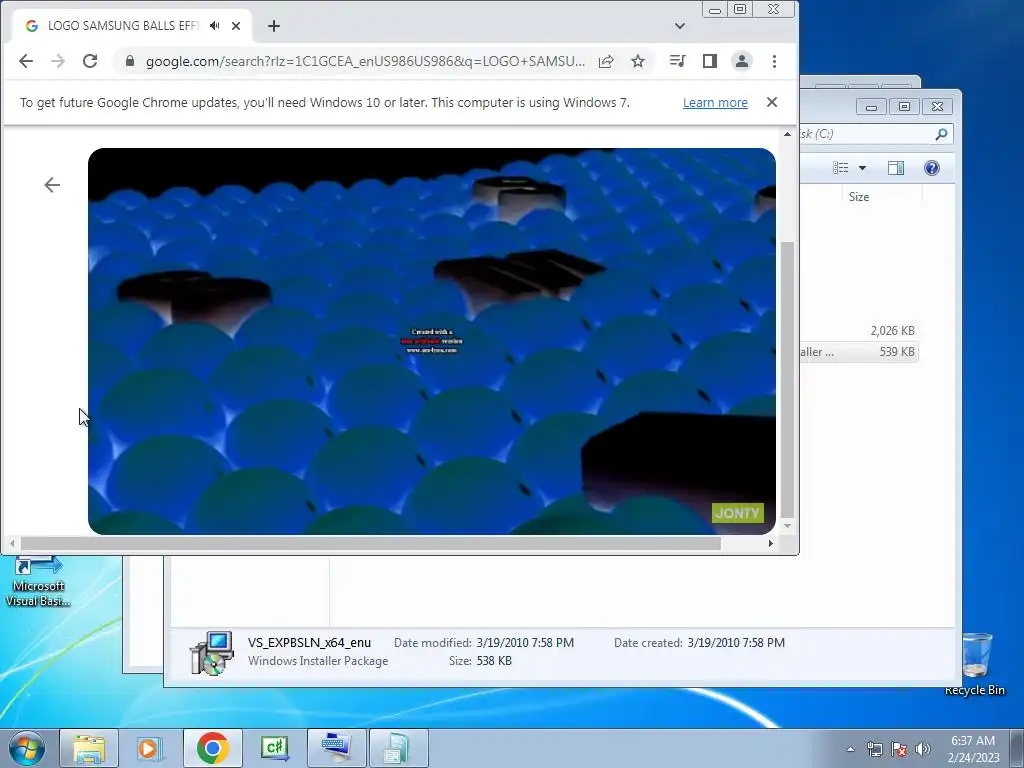Image resolution: width=1024 pixels, height=768 pixels.
Task: Launch Windows Media Player from the taskbar
Action: point(150,748)
